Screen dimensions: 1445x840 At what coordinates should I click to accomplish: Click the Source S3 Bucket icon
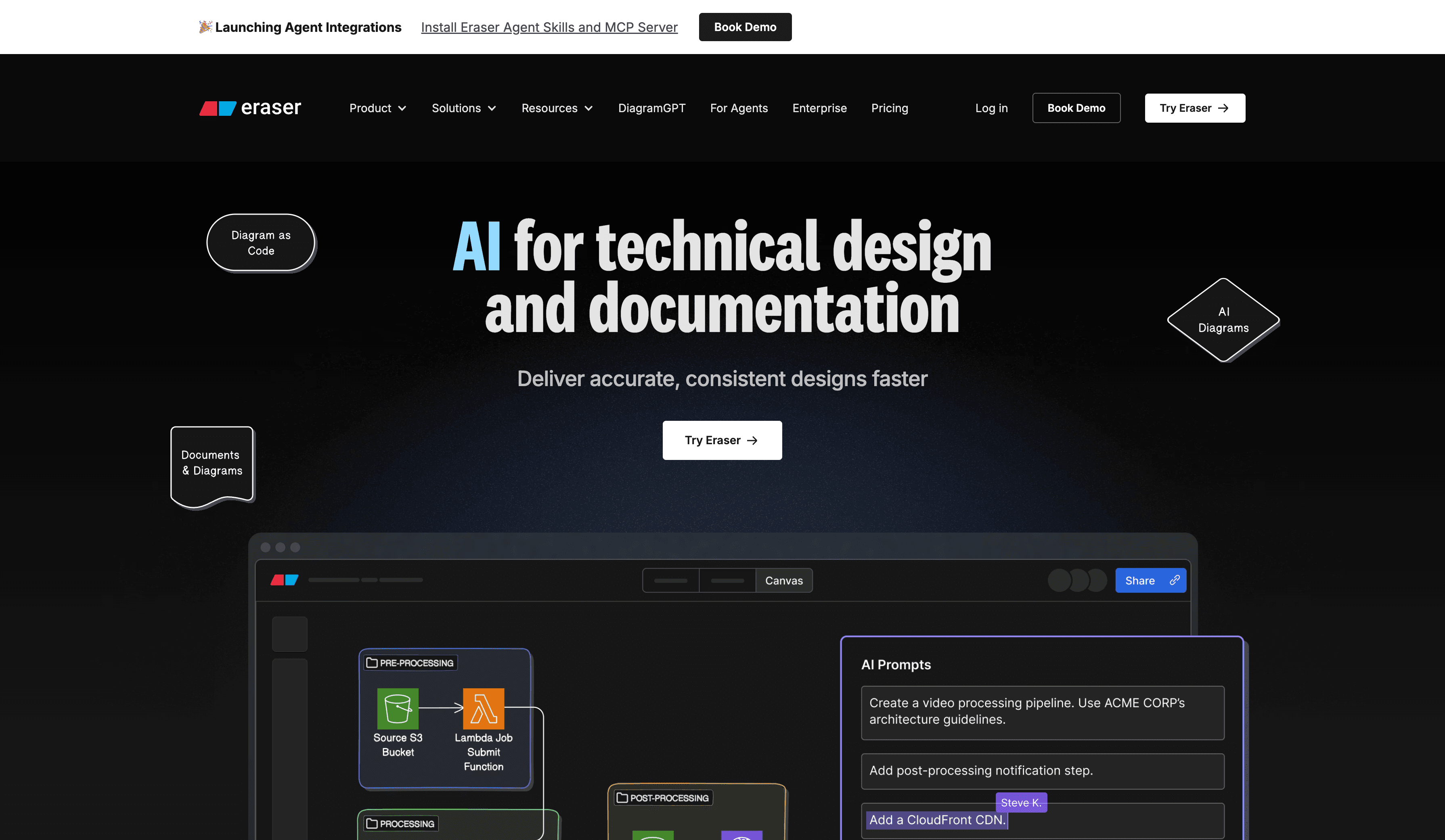pos(397,708)
